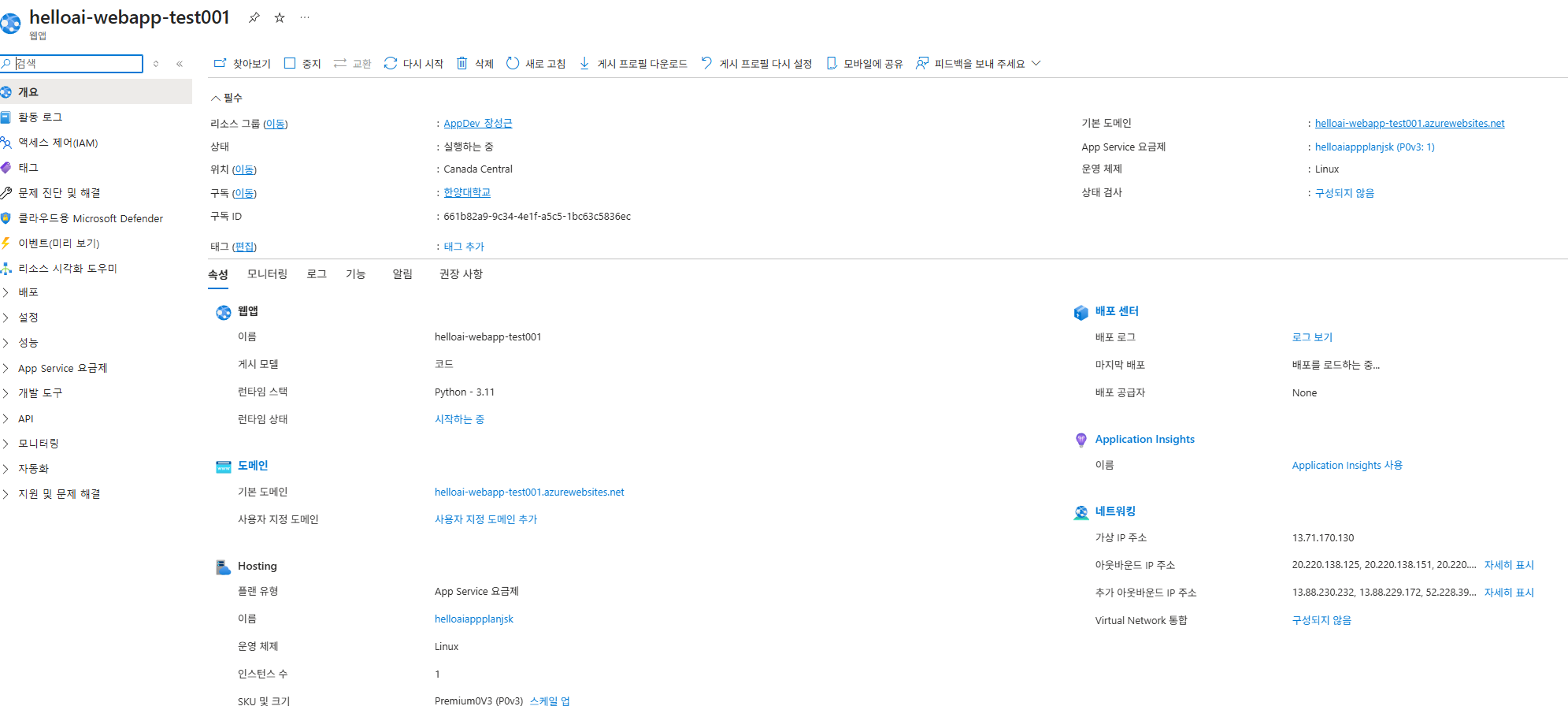1568x721 pixels.
Task: Stop the web app (중지)
Action: coord(302,64)
